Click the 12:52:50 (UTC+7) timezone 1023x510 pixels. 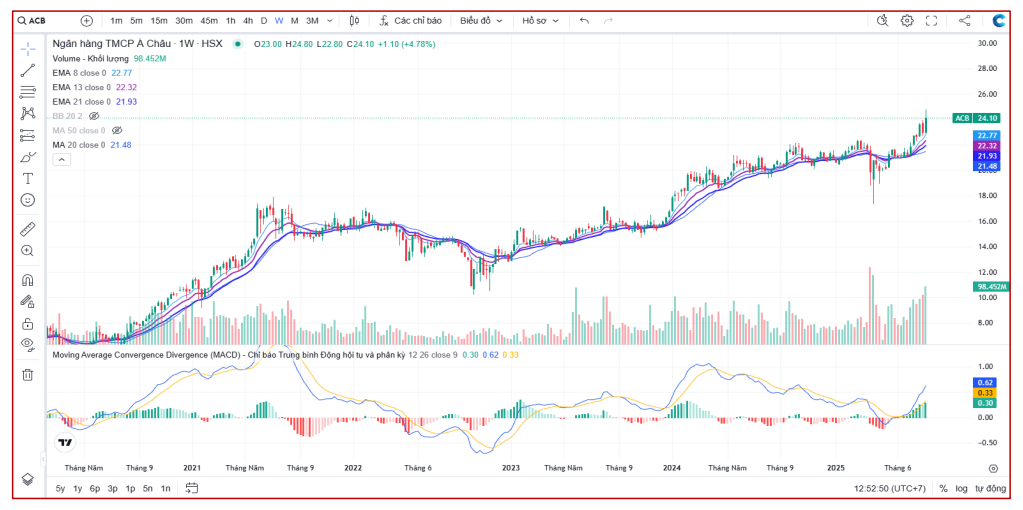coord(891,488)
